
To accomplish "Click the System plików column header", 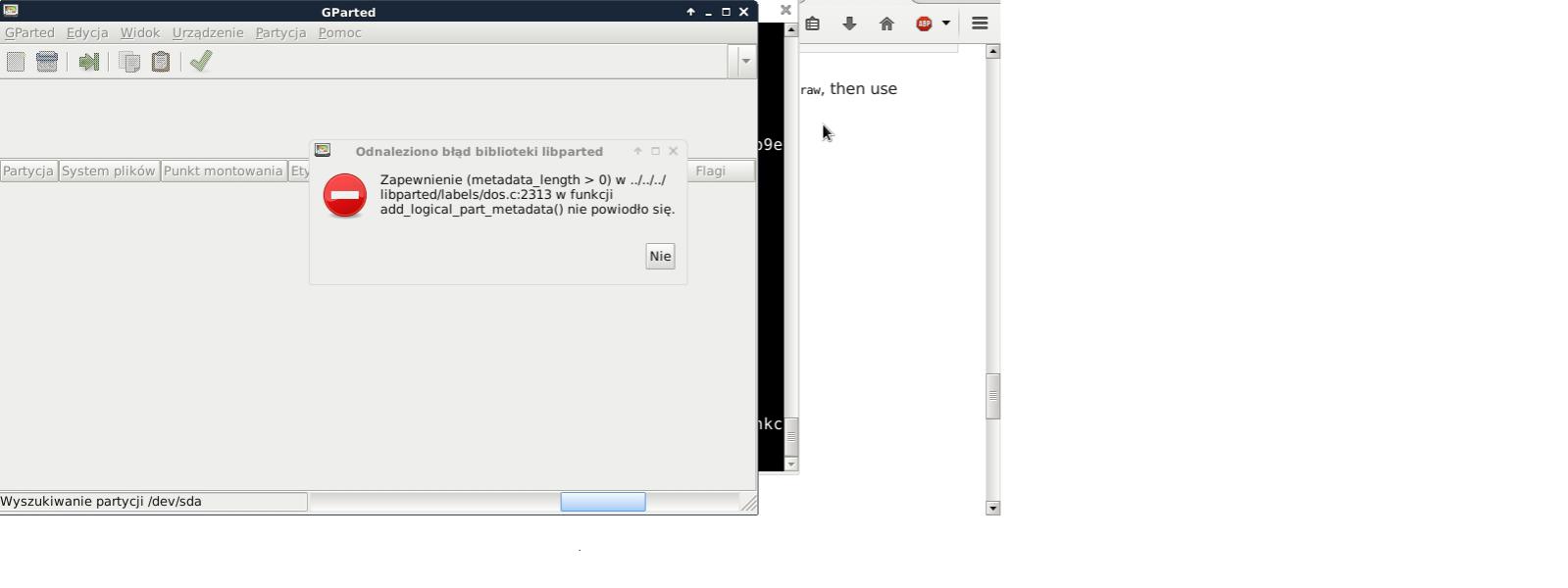I will (x=109, y=171).
